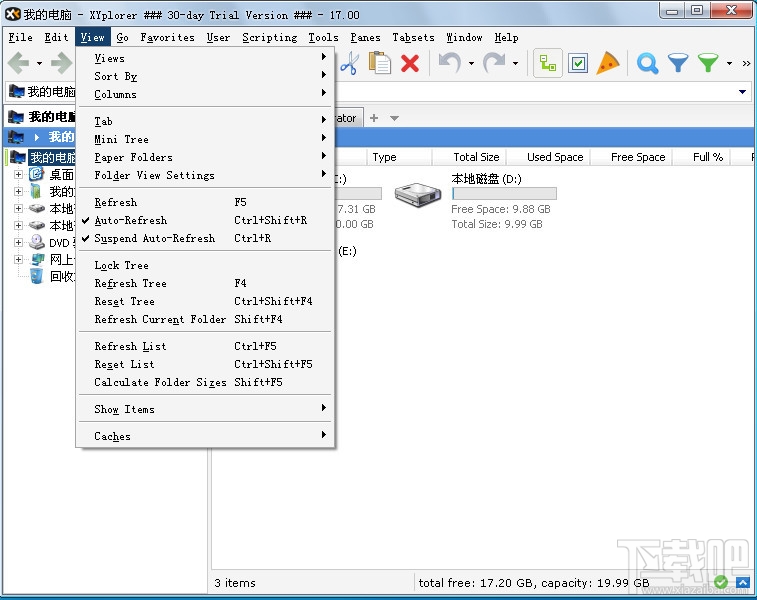757x600 pixels.
Task: Open the Tab submenu
Action: point(205,121)
